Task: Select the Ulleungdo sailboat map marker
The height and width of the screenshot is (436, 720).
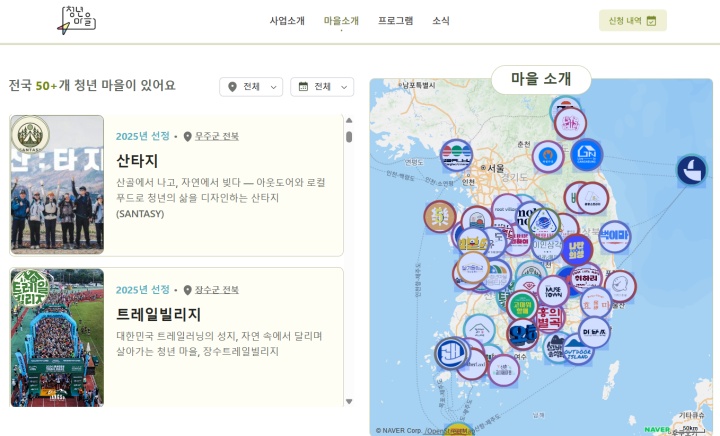Action: tap(692, 170)
